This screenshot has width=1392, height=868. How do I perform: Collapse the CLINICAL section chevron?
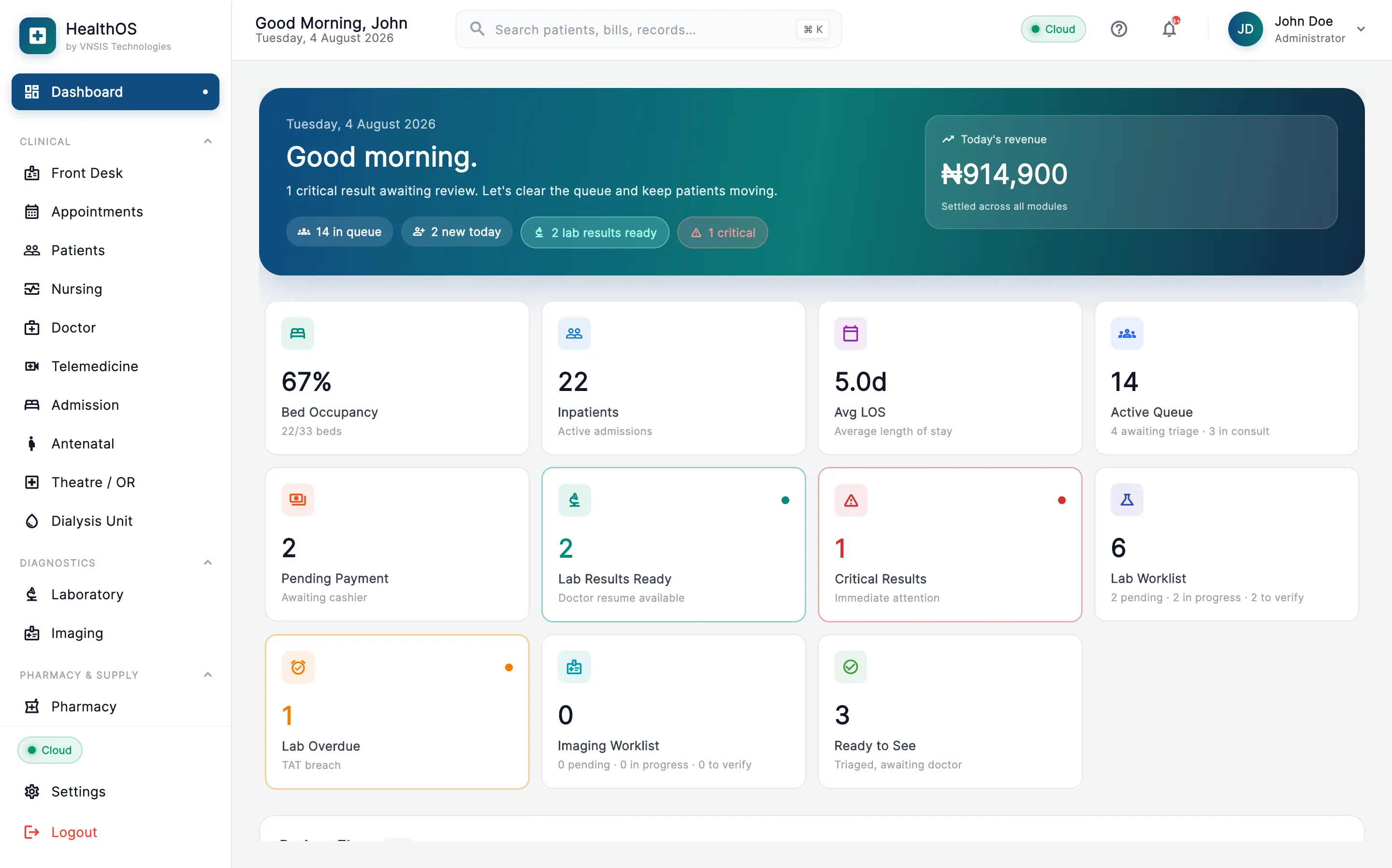click(x=208, y=141)
